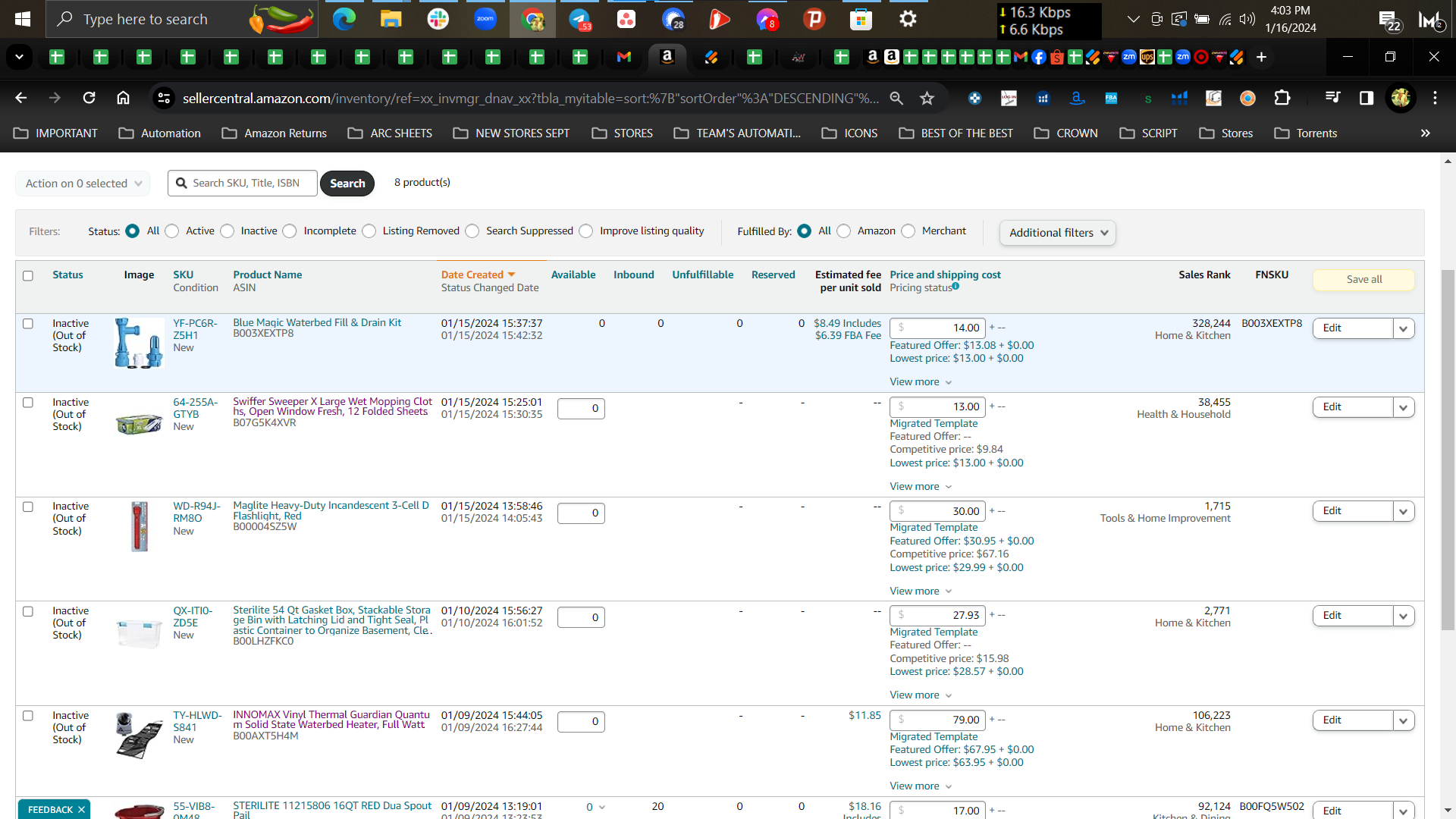Open a new Chrome tab

pyautogui.click(x=1261, y=57)
